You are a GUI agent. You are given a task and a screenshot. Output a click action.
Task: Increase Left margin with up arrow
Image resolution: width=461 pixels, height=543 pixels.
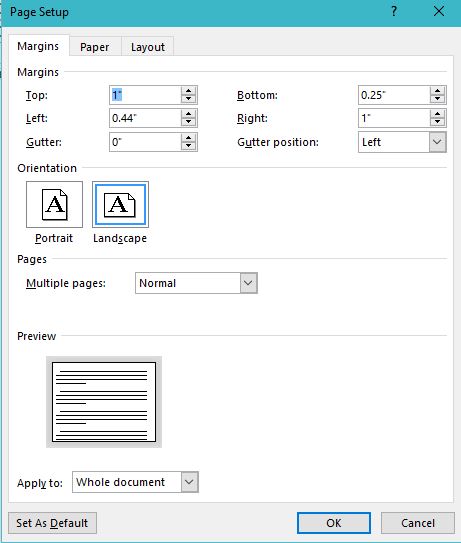[188, 114]
